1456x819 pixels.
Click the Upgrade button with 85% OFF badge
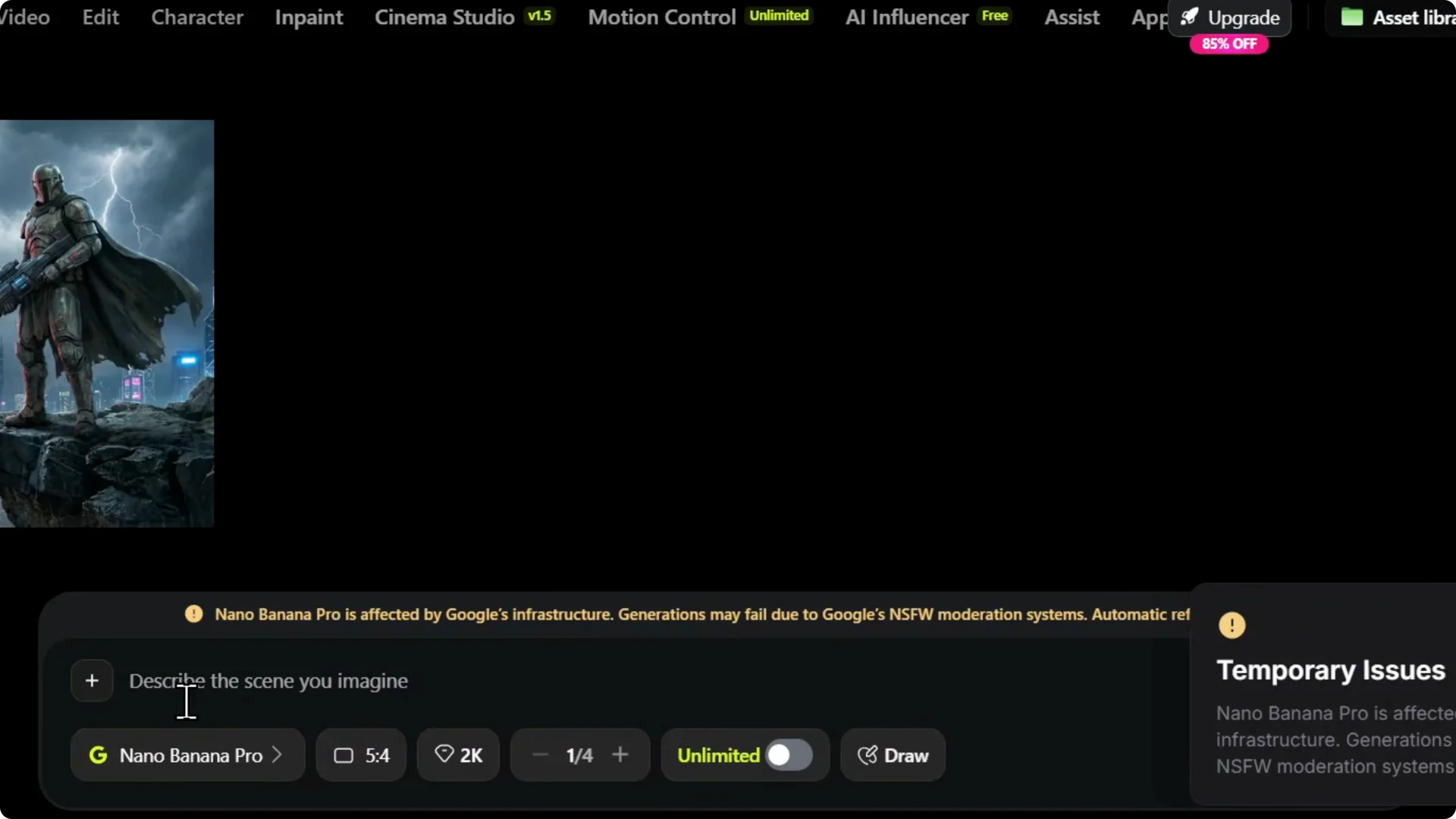1230,17
